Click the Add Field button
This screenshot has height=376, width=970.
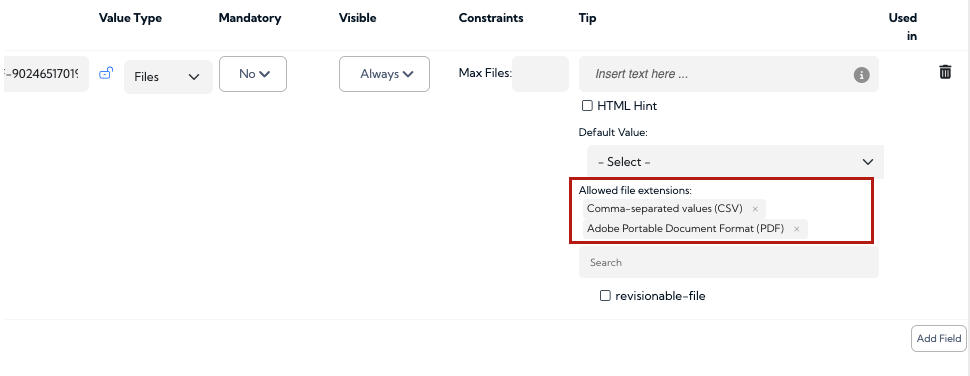coord(938,338)
